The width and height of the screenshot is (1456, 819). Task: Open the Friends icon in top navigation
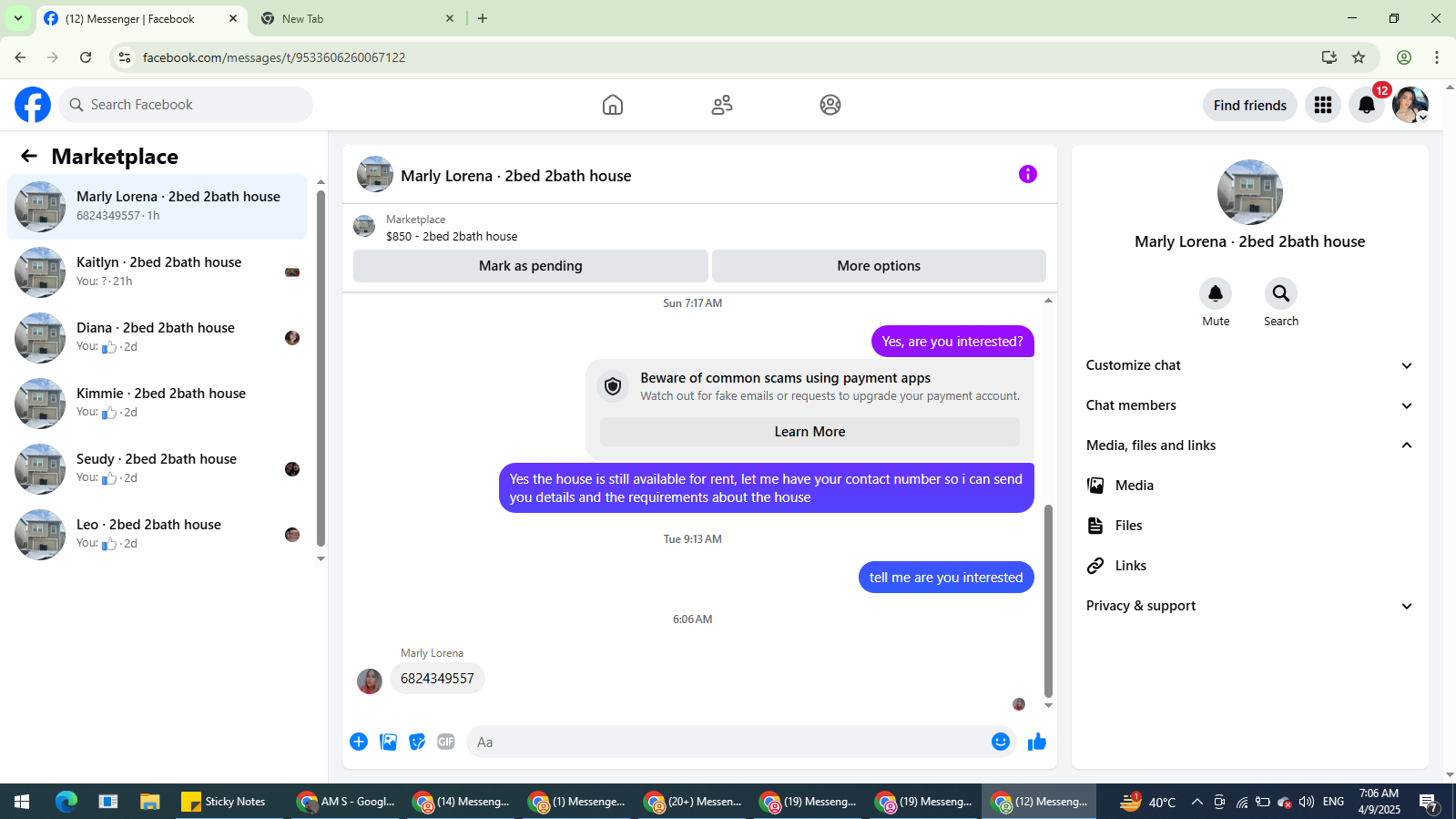(722, 105)
